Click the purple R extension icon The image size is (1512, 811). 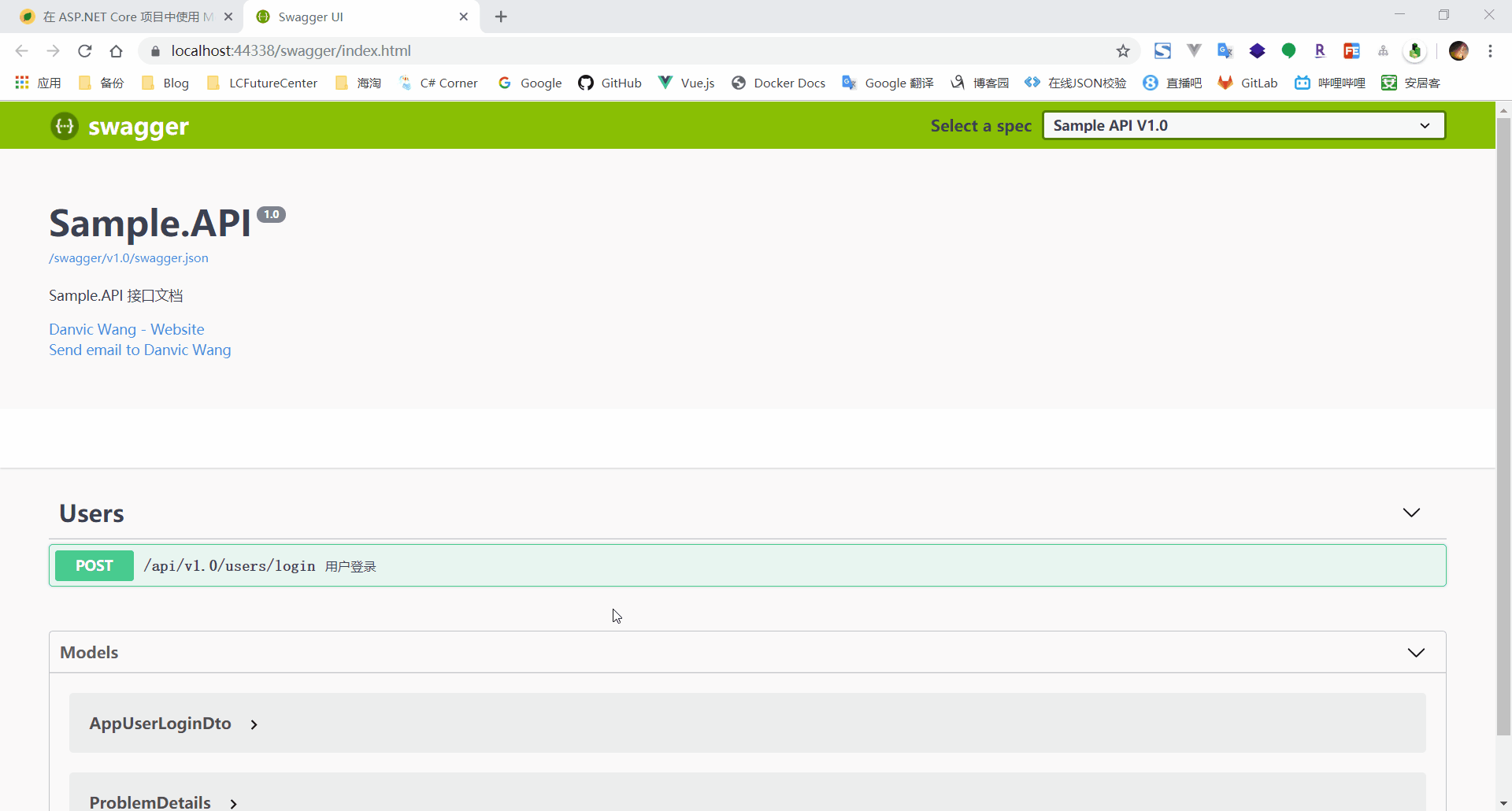pyautogui.click(x=1320, y=51)
